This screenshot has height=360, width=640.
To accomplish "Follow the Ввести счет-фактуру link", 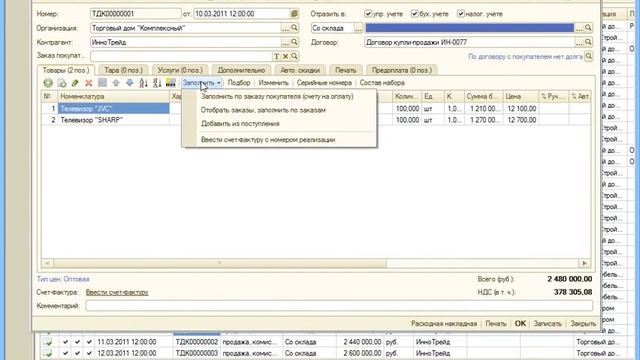I will [x=117, y=292].
